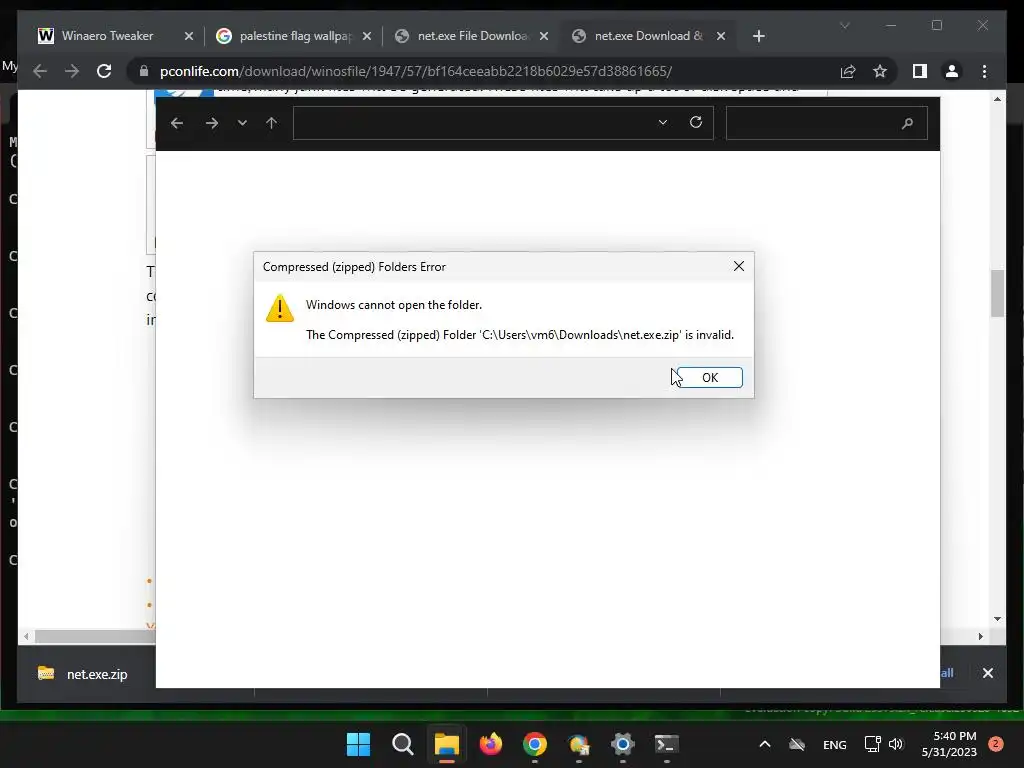Open the Windows Start menu
The height and width of the screenshot is (768, 1024).
pyautogui.click(x=358, y=744)
